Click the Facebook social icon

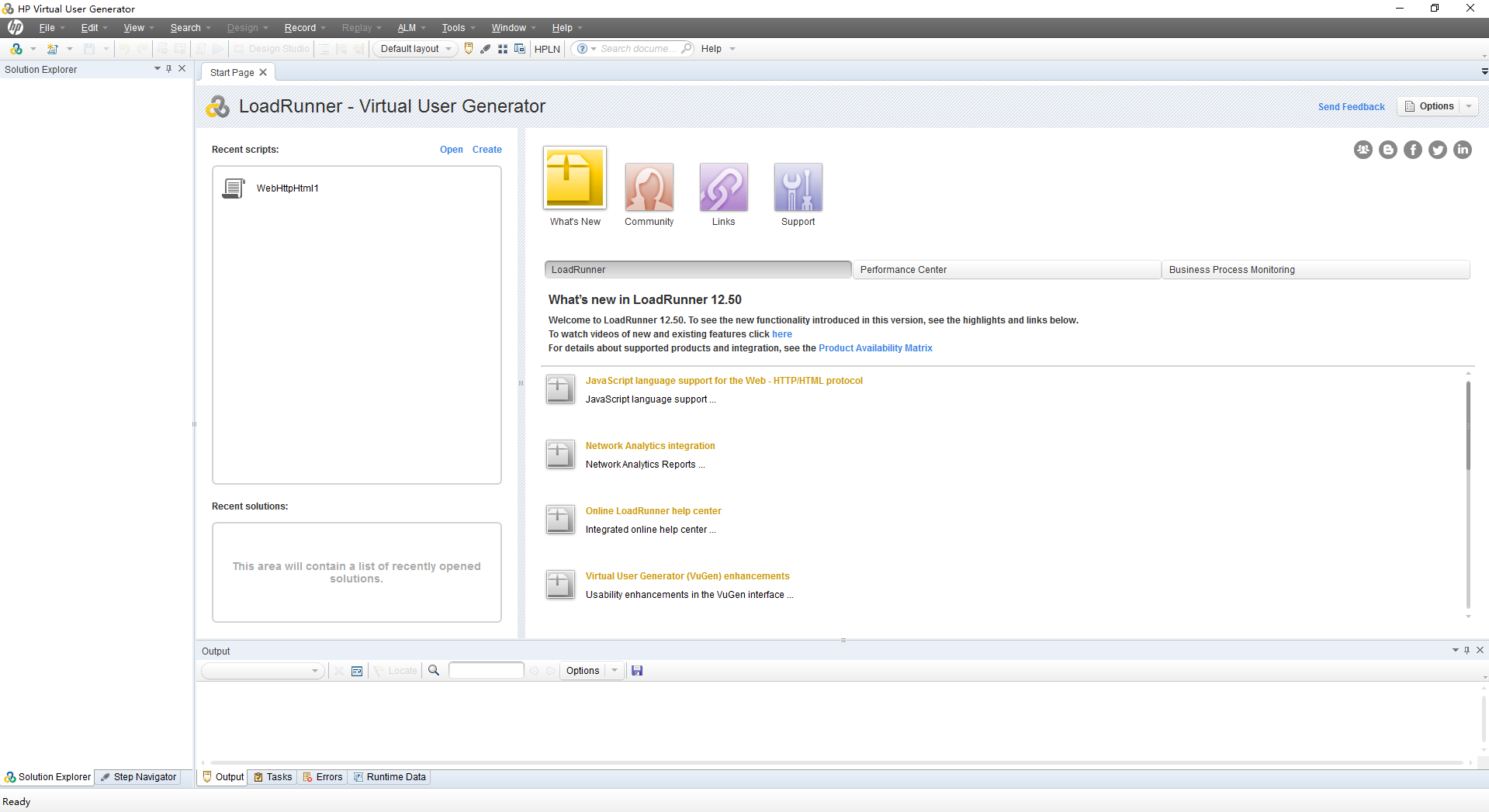click(1413, 150)
